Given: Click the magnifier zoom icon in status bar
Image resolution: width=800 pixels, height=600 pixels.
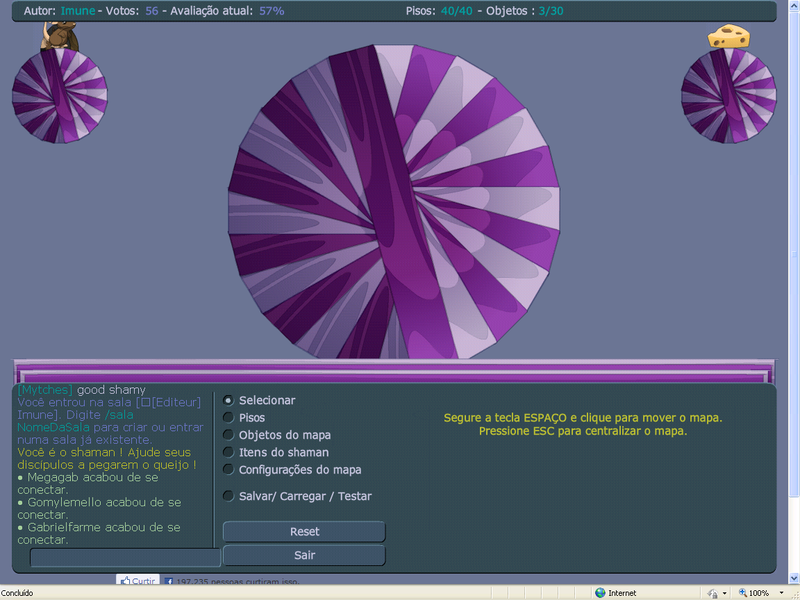Looking at the screenshot, I should coord(742,591).
